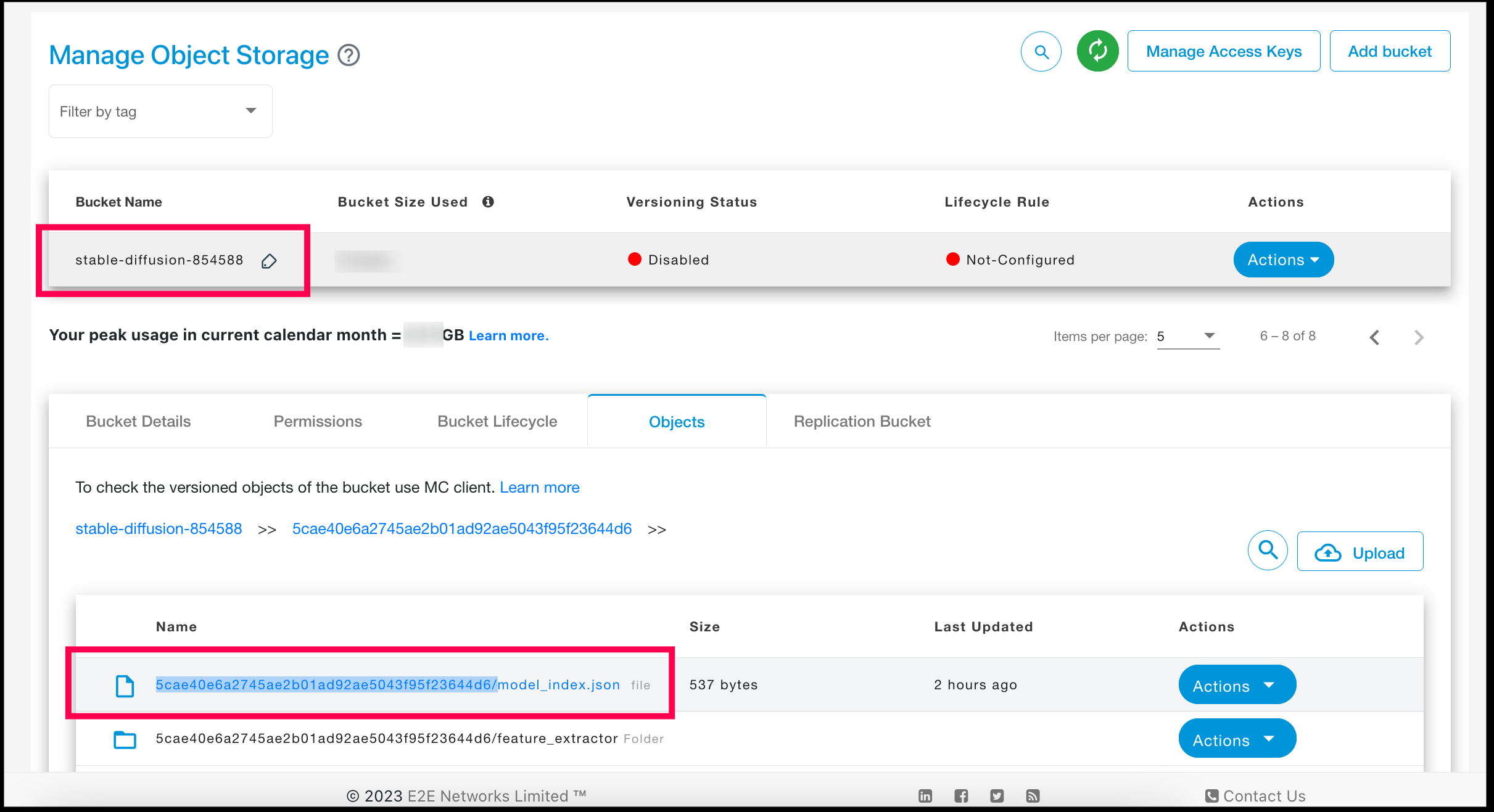Click the help question mark beside Manage Object Storage
This screenshot has height=812, width=1494.
tap(349, 55)
